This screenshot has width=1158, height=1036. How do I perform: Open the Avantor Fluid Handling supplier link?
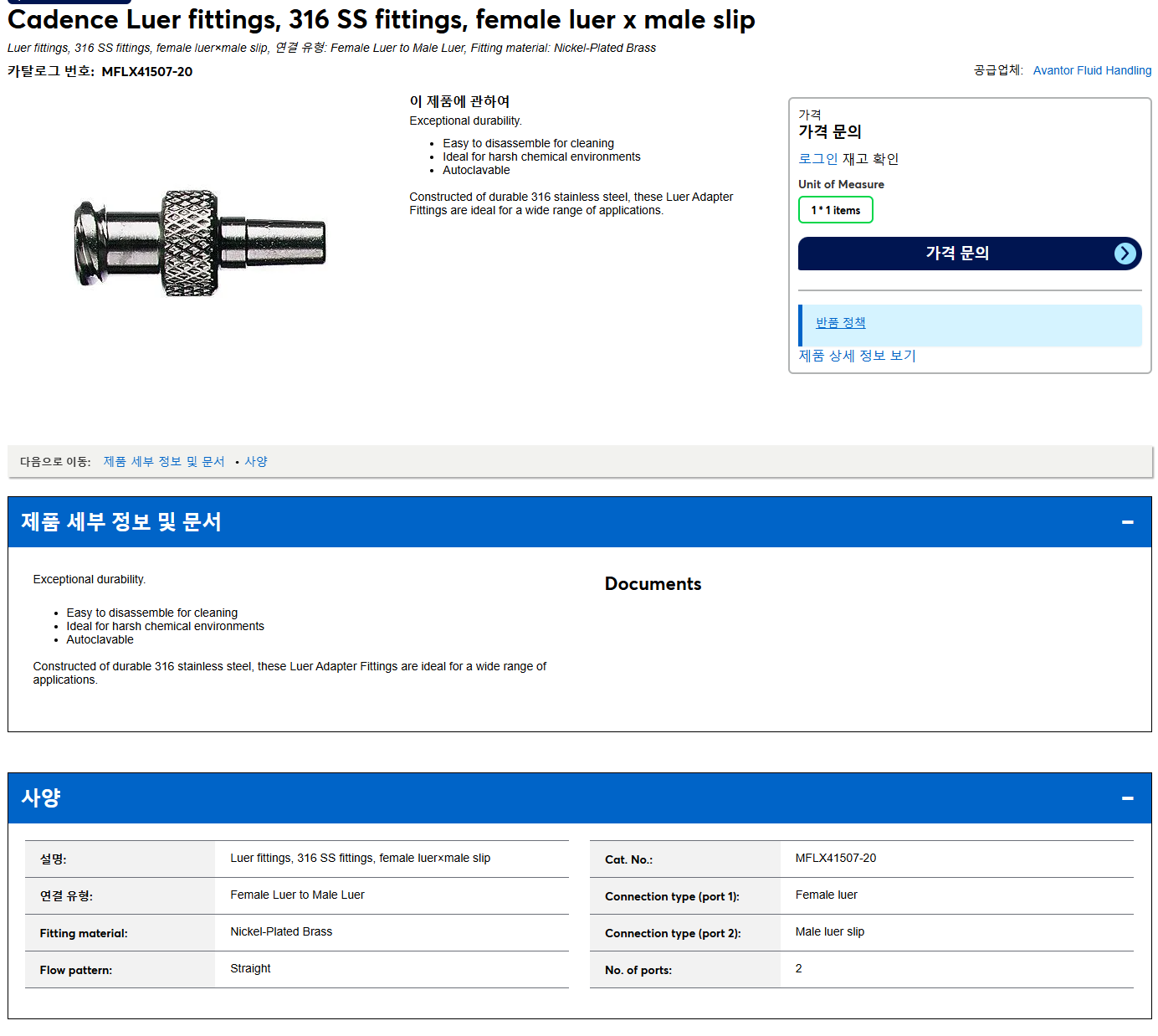coord(1092,70)
